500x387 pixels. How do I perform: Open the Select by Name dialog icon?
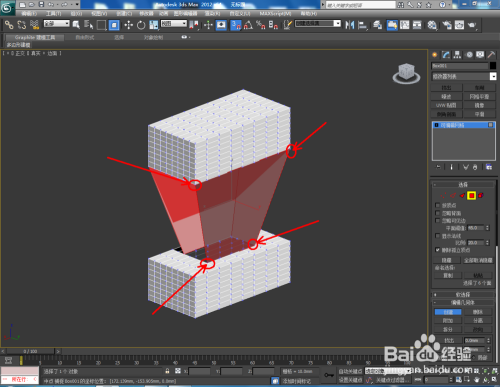(x=88, y=25)
